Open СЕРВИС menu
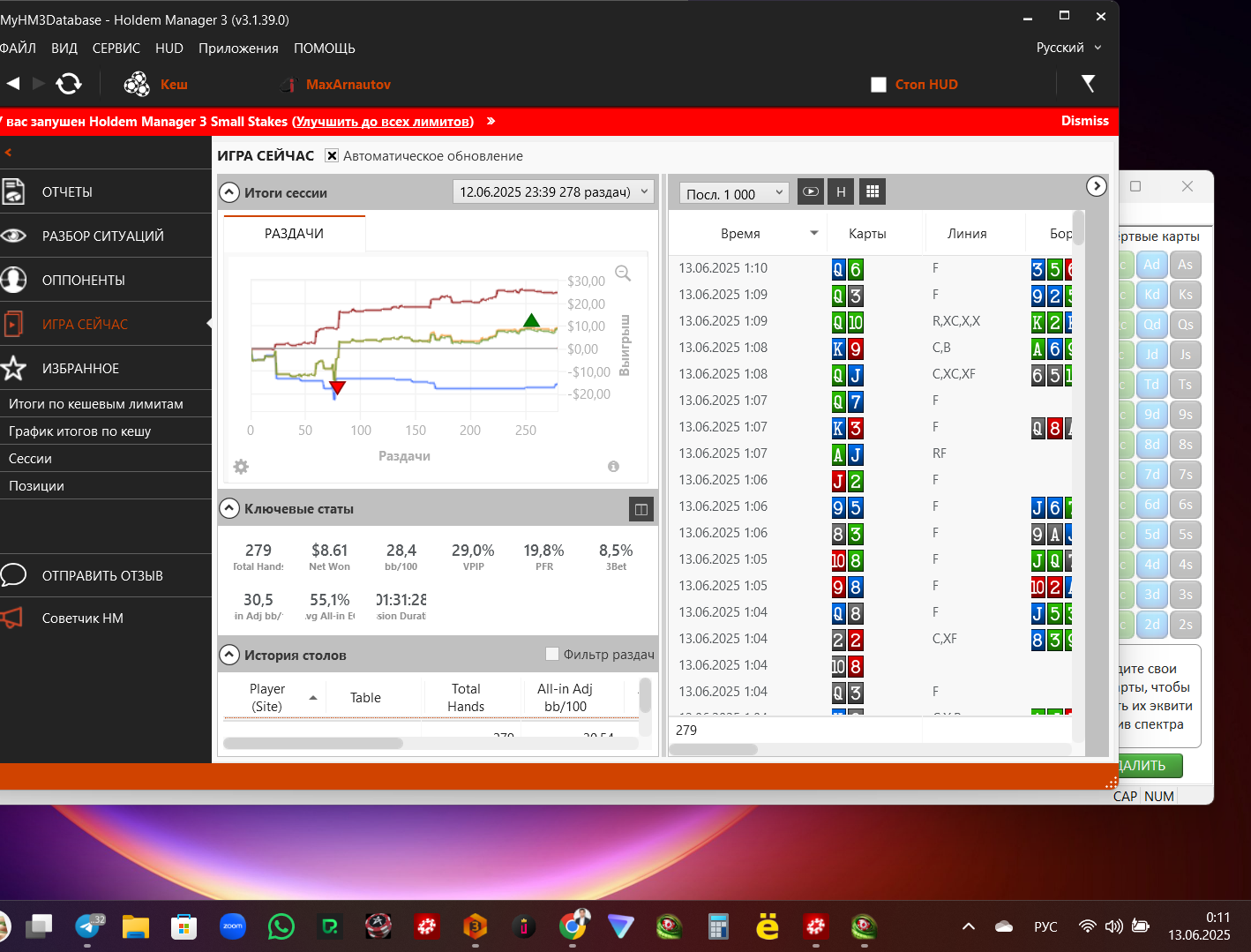 pos(116,48)
